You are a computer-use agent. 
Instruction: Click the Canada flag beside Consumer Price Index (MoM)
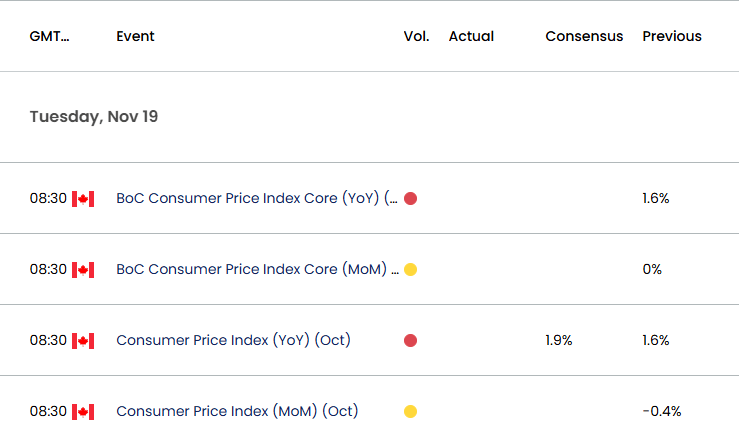[83, 412]
